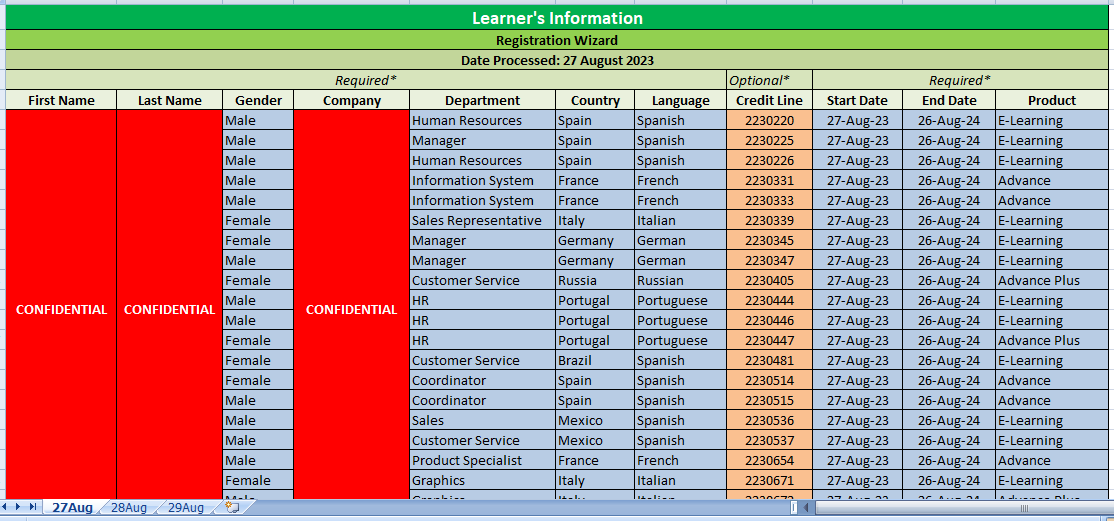Select the Date Processed: 27 August 2023 cell
Viewport: 1114px width, 521px height.
click(558, 60)
